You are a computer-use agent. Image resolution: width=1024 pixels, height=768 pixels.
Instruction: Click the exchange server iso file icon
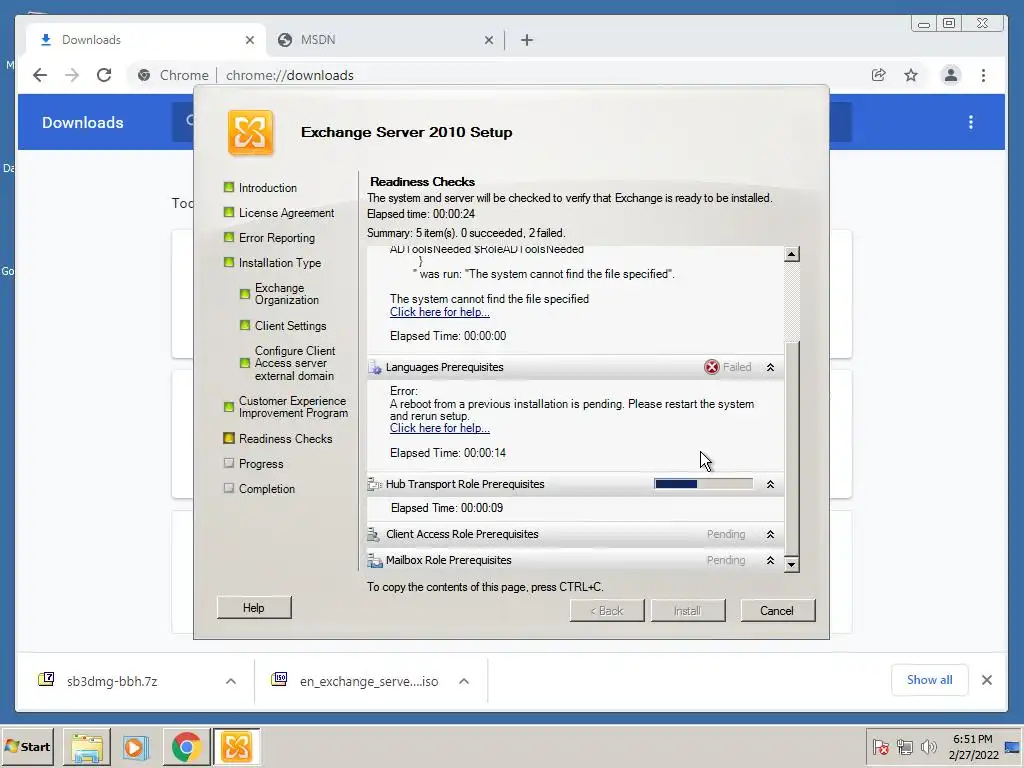click(x=280, y=680)
